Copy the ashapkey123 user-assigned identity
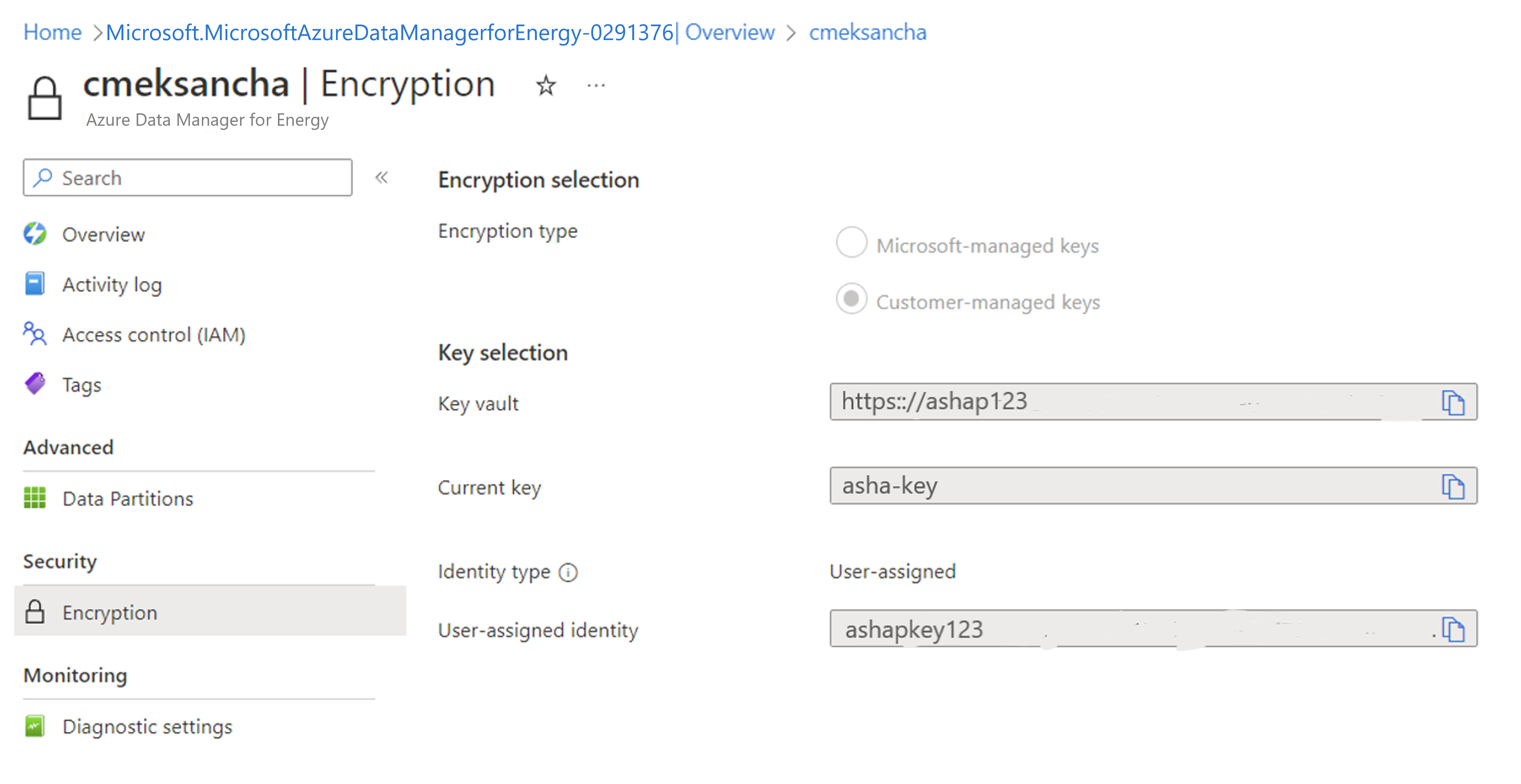1521x784 pixels. coord(1455,629)
